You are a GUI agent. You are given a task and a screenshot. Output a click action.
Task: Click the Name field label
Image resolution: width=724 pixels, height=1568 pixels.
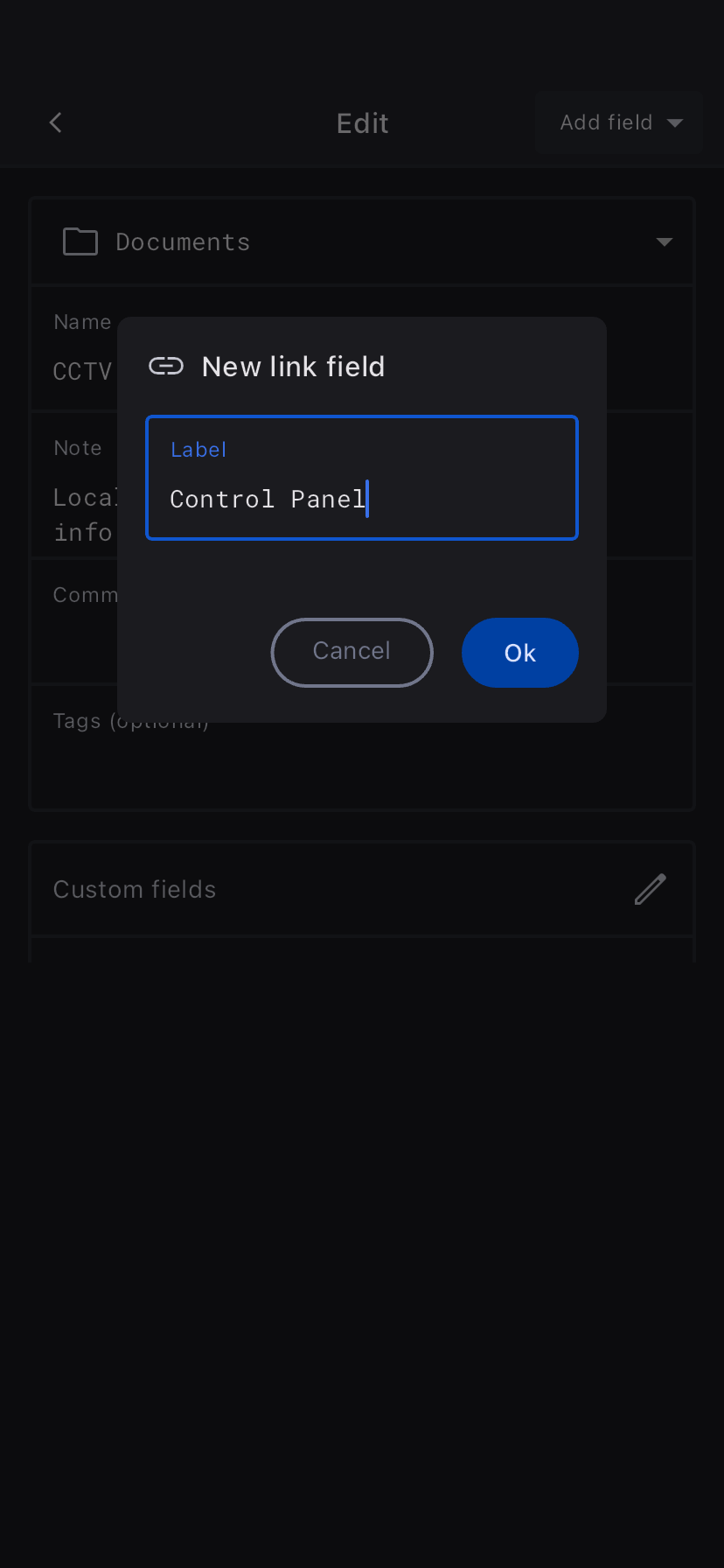click(82, 322)
